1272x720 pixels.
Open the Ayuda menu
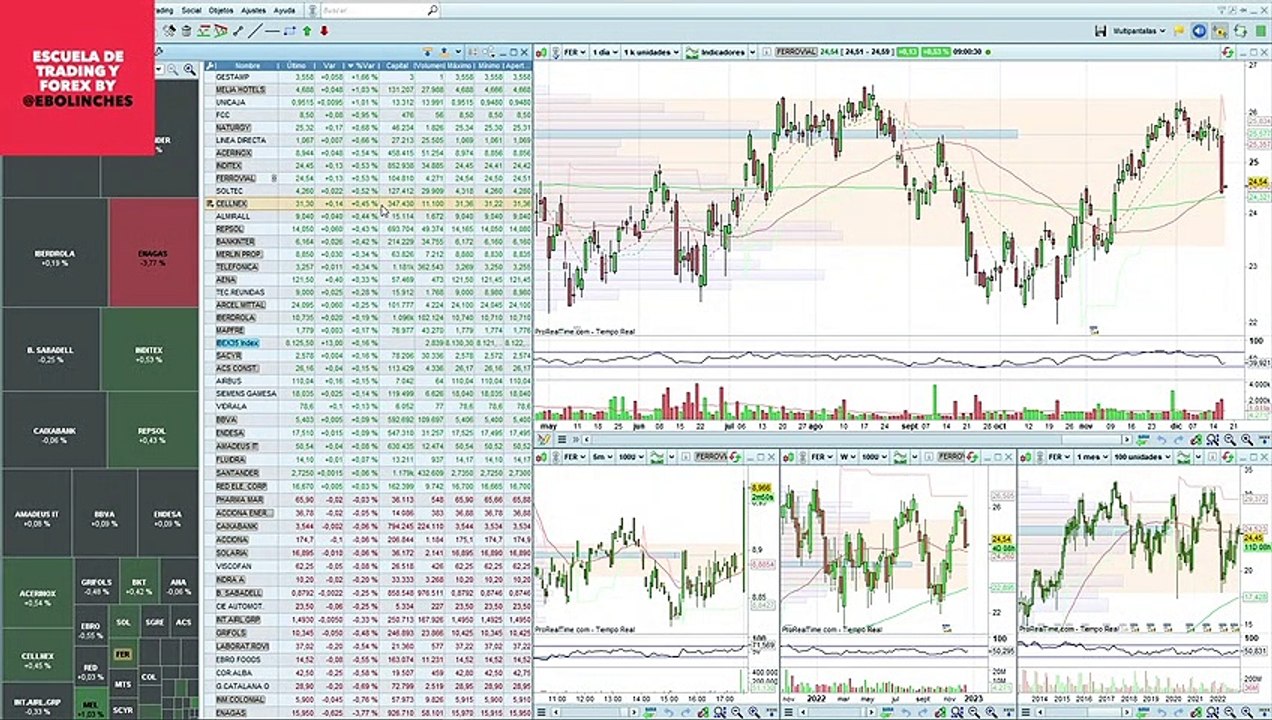click(284, 11)
